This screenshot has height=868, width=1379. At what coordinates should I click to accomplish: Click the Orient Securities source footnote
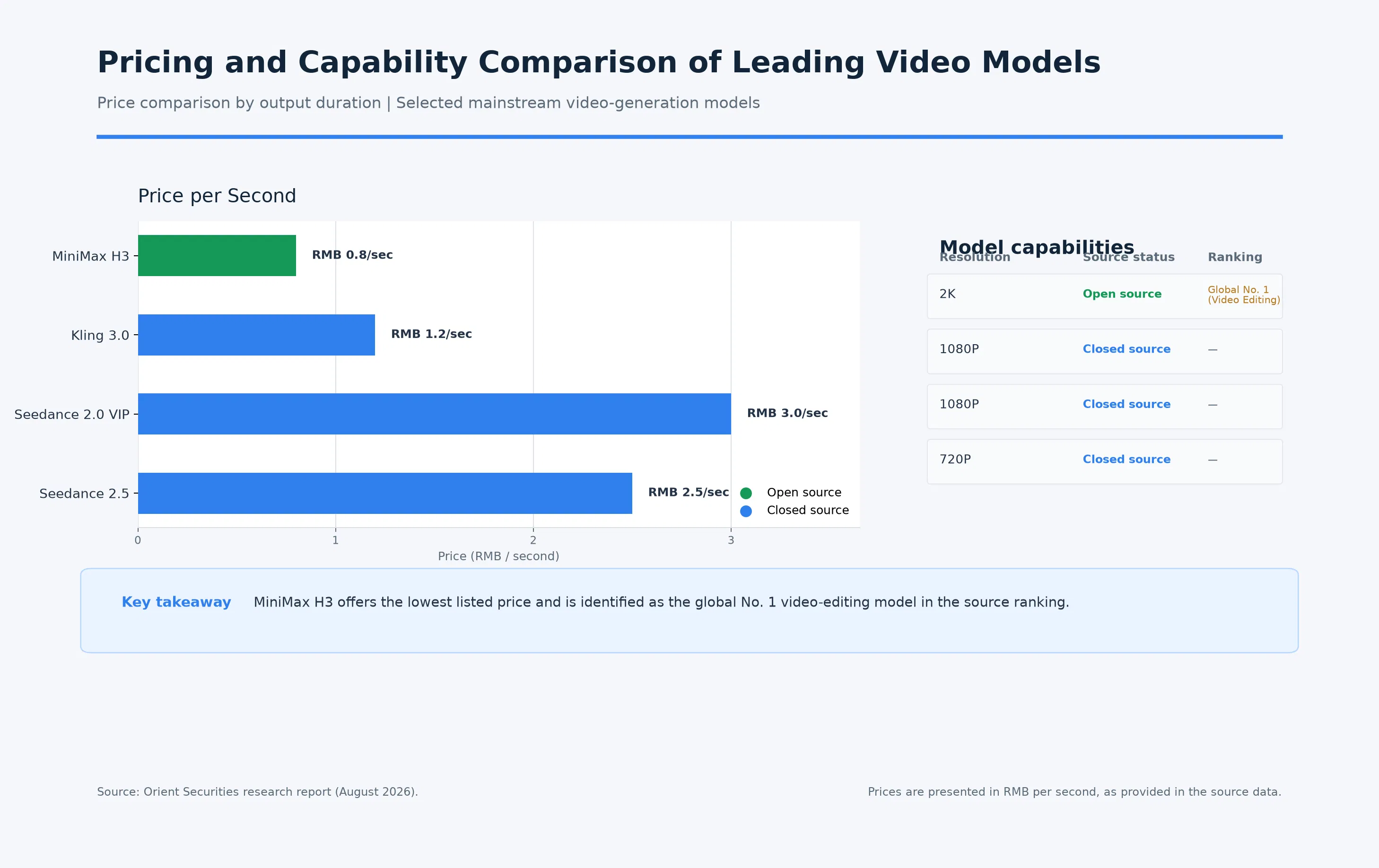[257, 792]
